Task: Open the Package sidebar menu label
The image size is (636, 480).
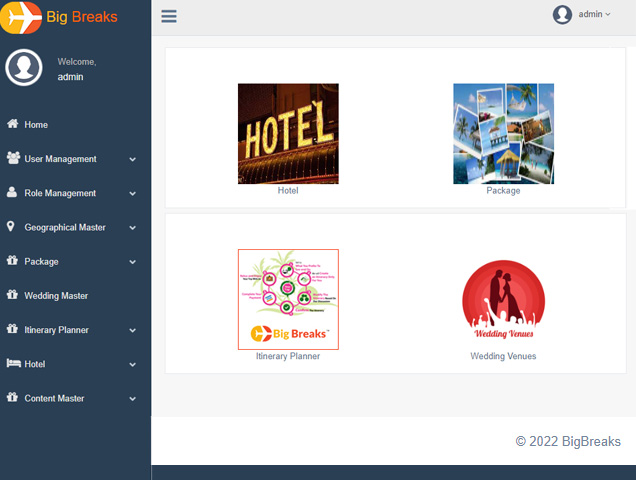Action: [x=41, y=262]
